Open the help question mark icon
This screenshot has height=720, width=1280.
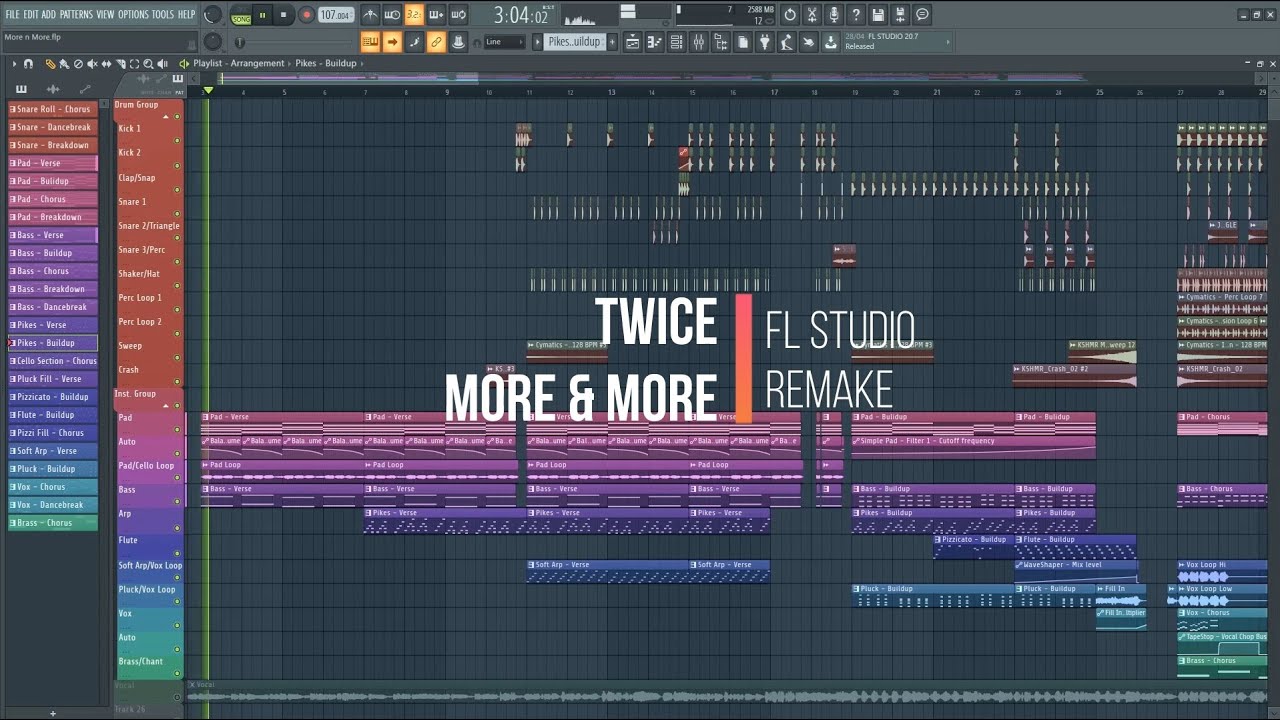click(x=856, y=15)
